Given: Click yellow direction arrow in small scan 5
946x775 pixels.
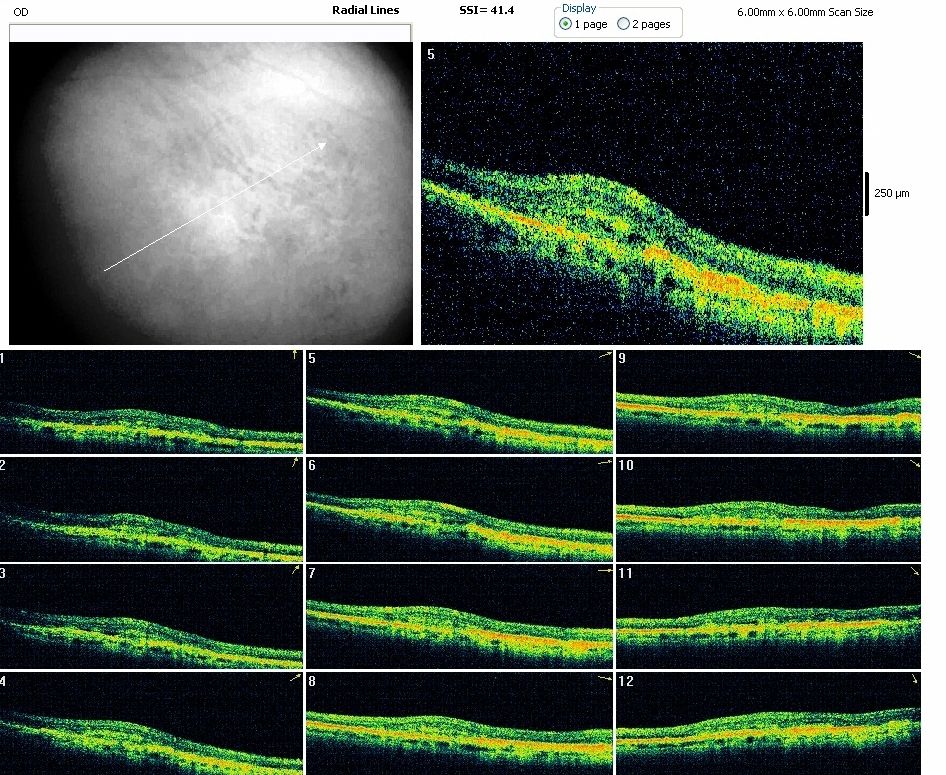Looking at the screenshot, I should coord(603,355).
